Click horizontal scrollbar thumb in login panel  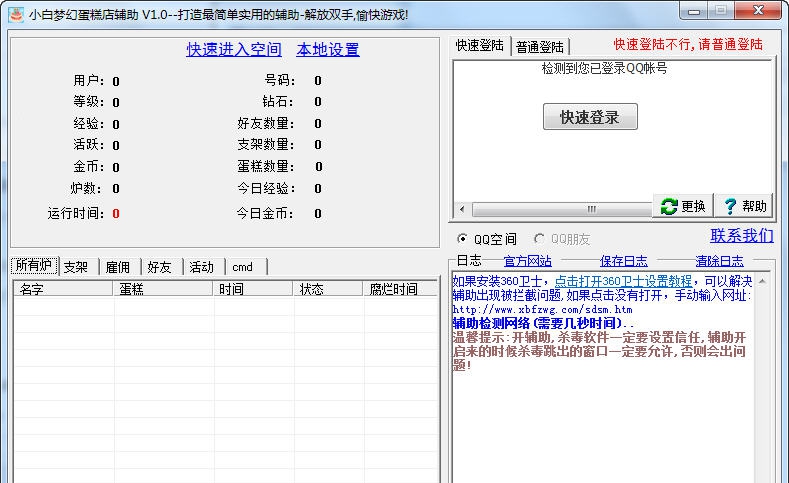point(563,209)
